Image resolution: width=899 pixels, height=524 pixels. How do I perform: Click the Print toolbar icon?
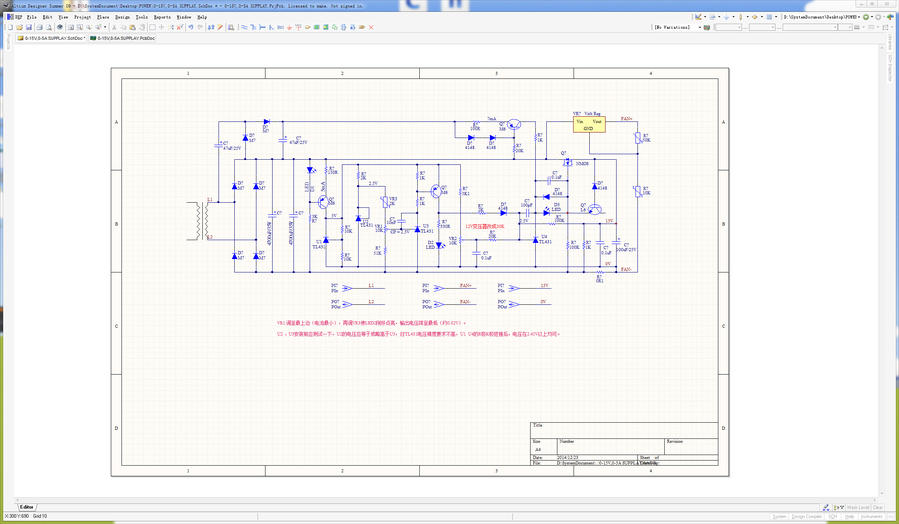41,27
